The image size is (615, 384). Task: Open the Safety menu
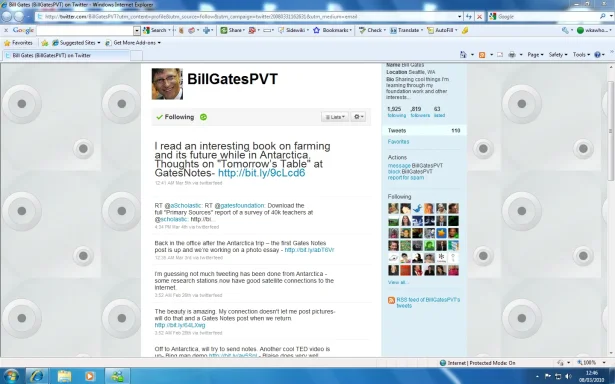point(558,55)
